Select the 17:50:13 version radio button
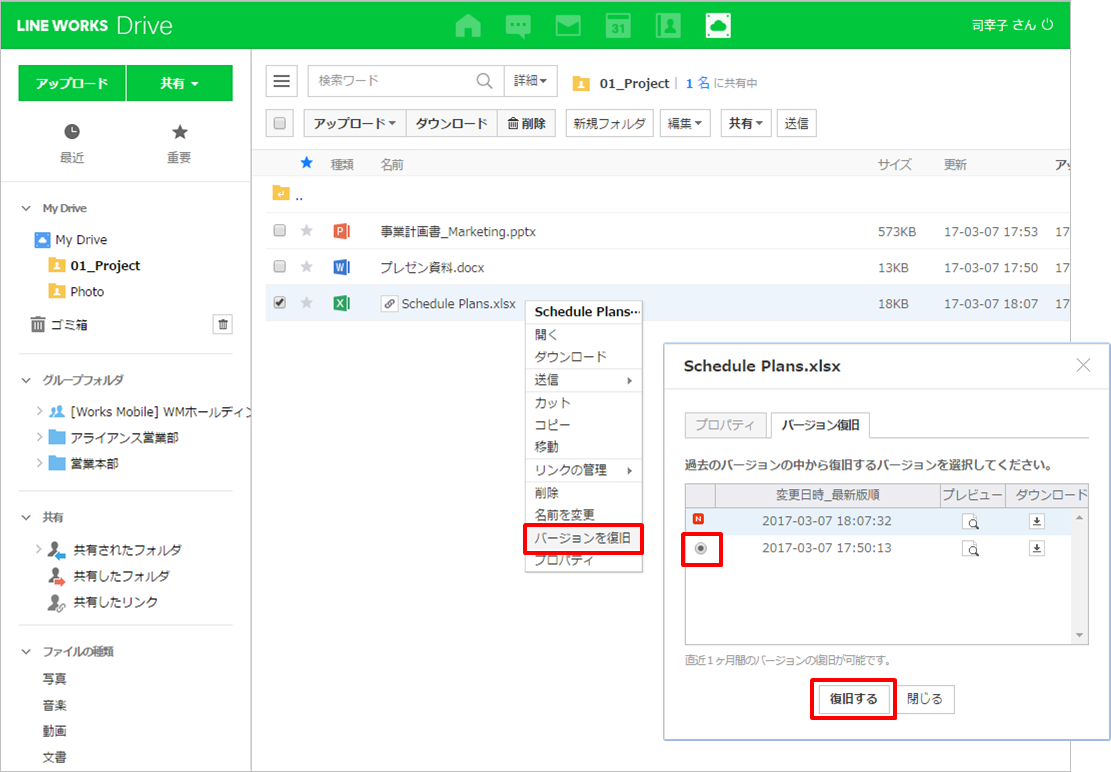 click(x=701, y=548)
